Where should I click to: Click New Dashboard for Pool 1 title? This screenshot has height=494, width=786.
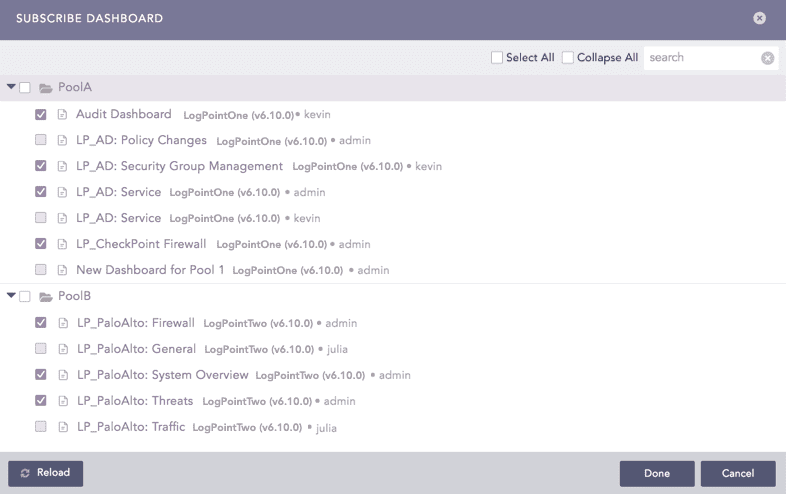coord(150,270)
